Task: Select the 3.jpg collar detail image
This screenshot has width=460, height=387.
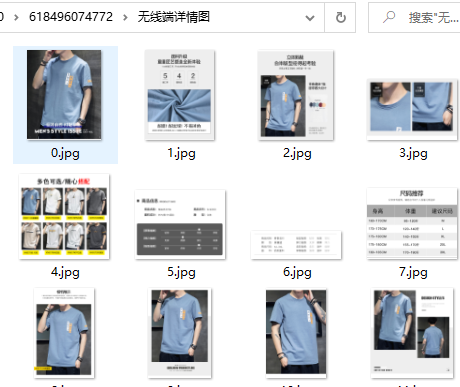Action: click(x=412, y=109)
